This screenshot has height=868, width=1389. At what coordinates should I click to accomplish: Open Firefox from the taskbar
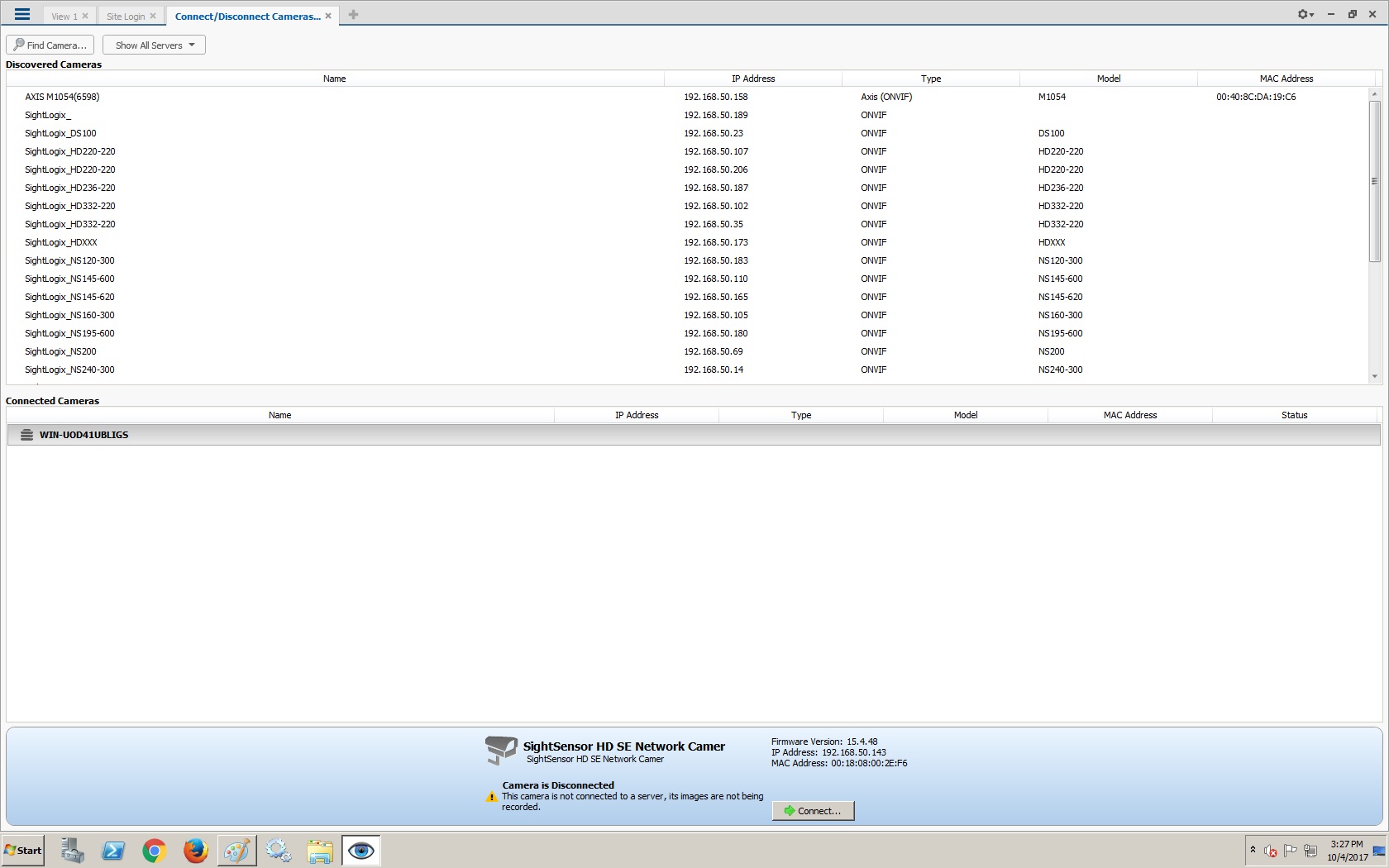(x=196, y=851)
